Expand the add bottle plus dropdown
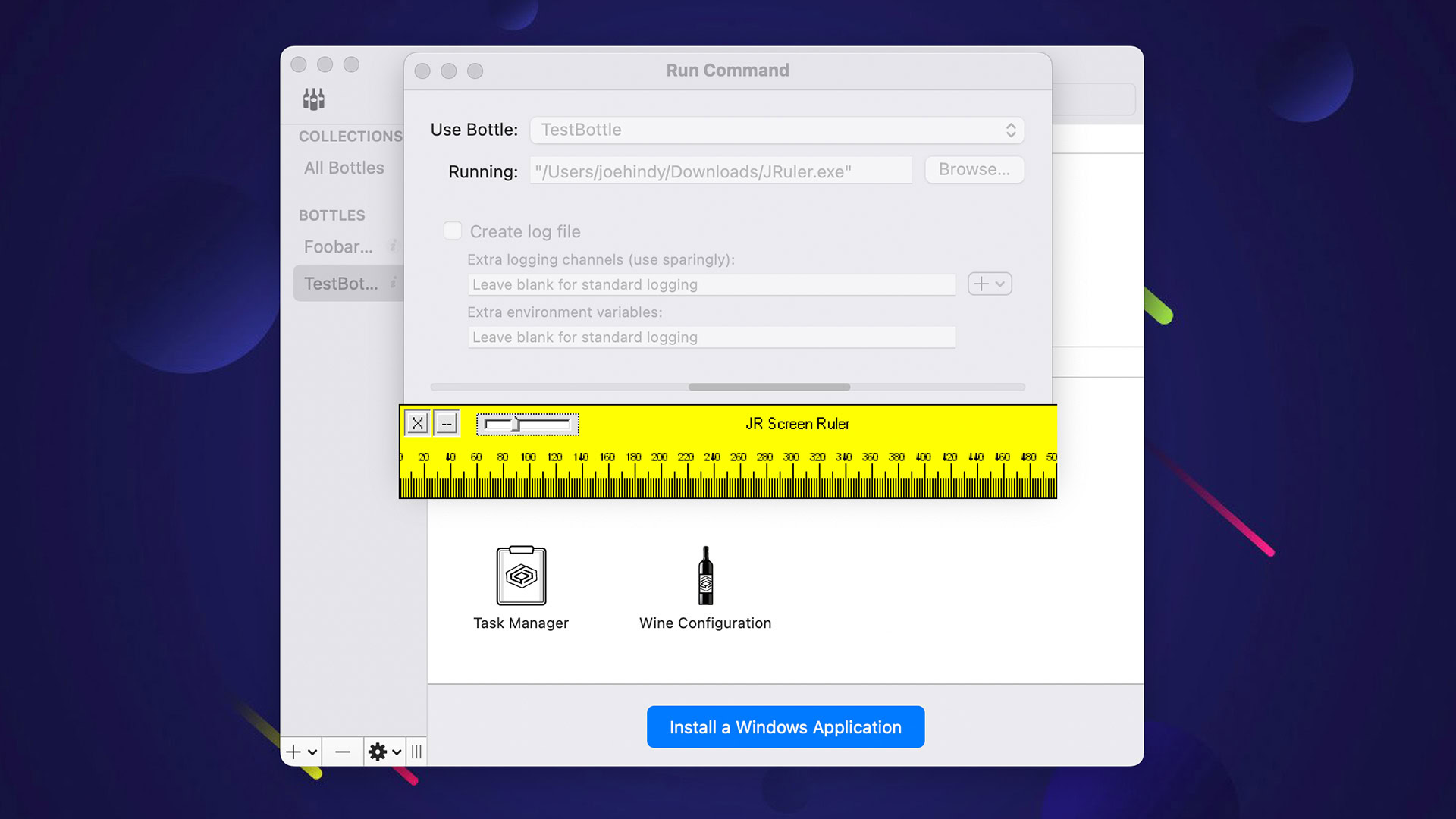The height and width of the screenshot is (819, 1456). (301, 752)
